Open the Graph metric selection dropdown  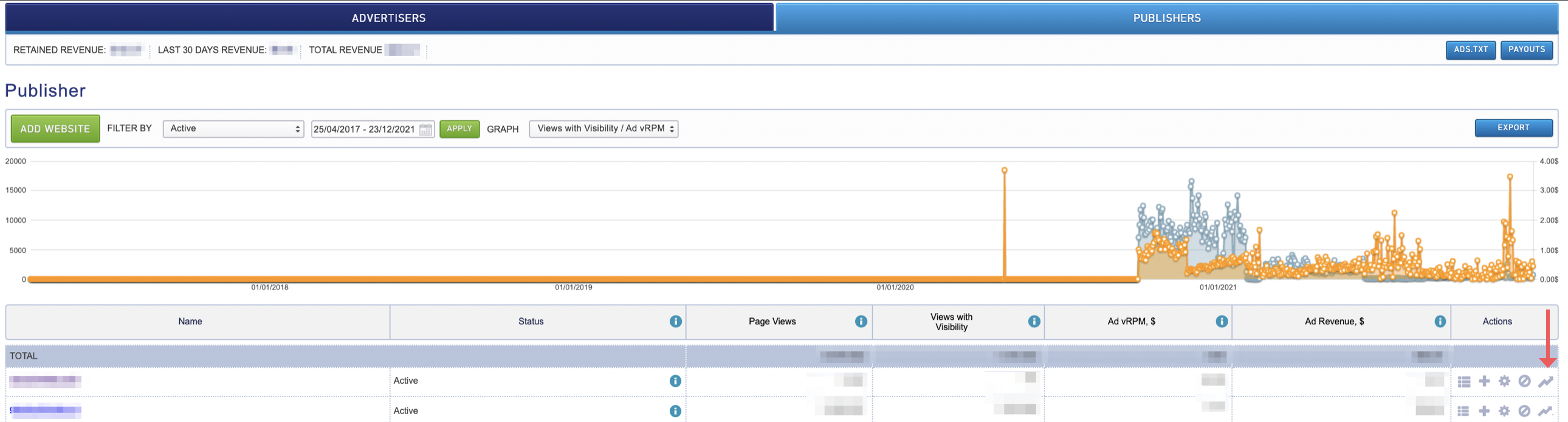pos(603,129)
